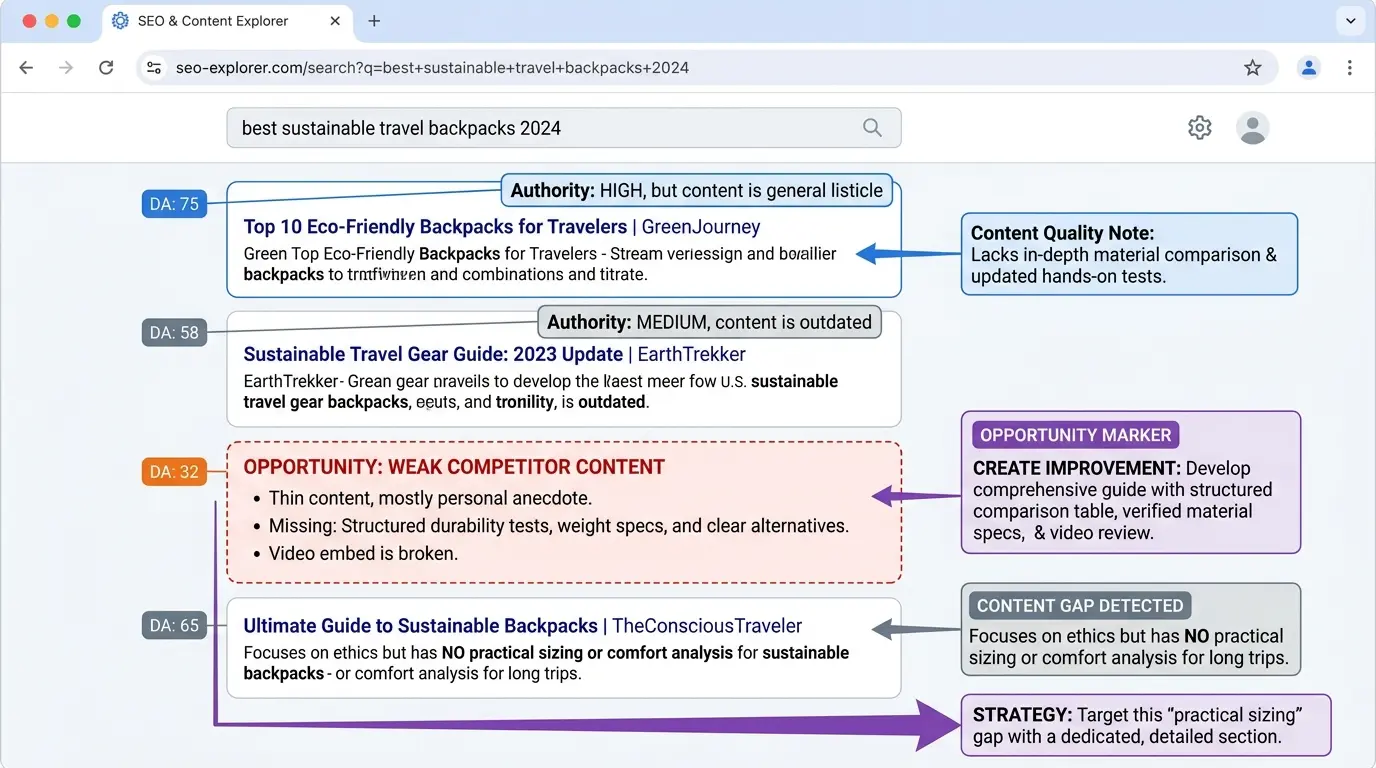Reload the seo-explorer.com page
This screenshot has width=1376, height=768.
(x=106, y=68)
